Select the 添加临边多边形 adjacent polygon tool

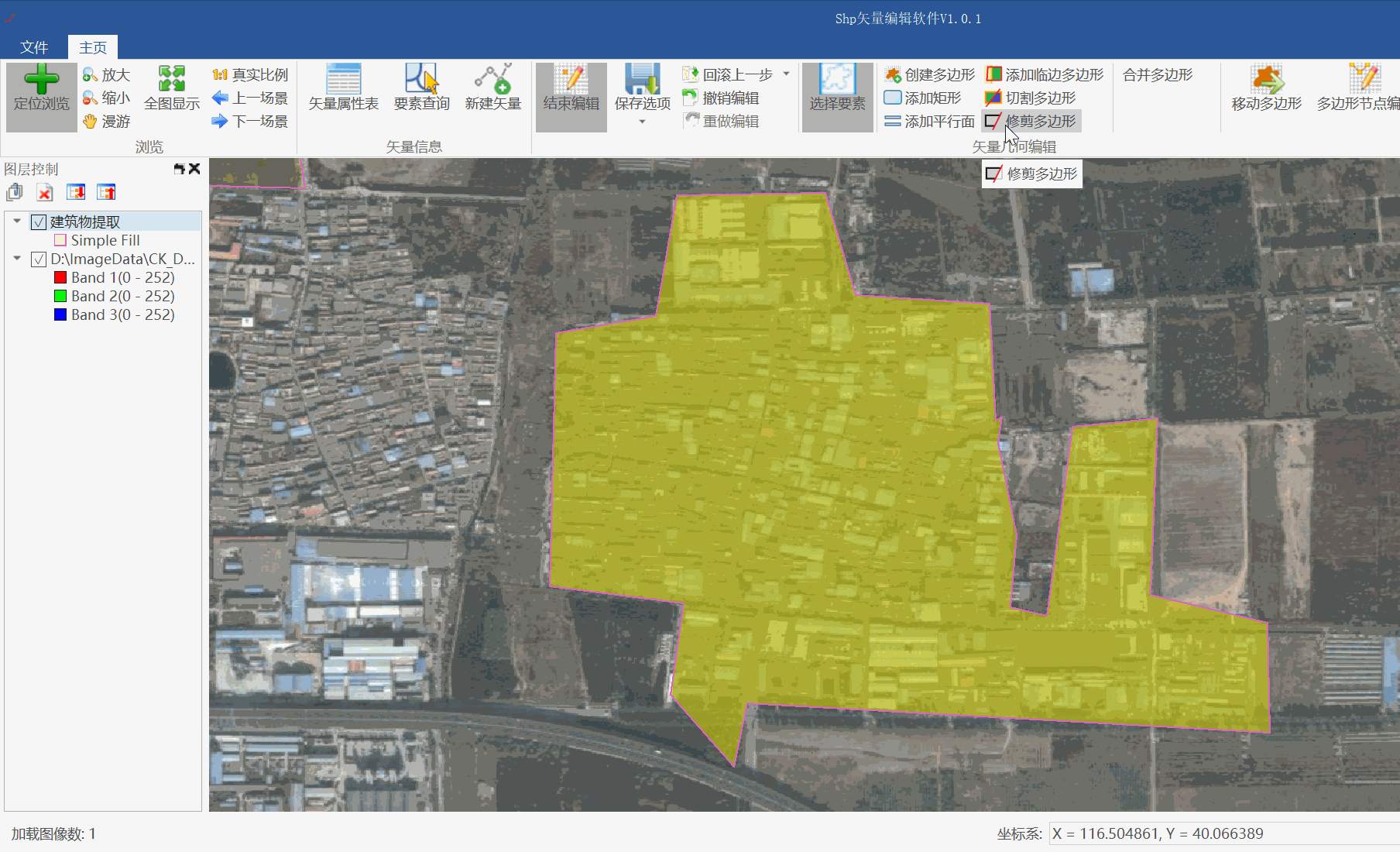(1045, 75)
